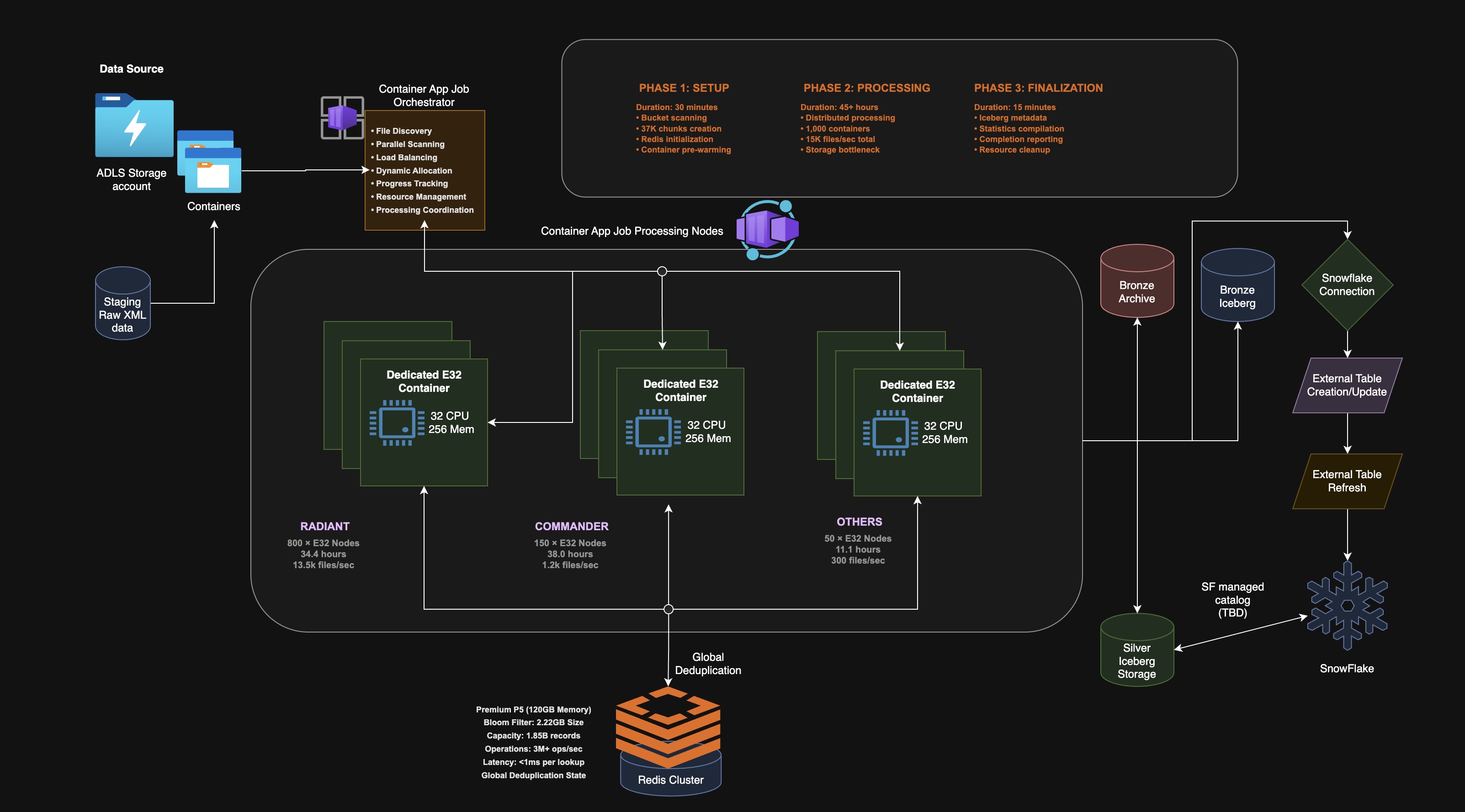Click the Processing Coordination bullet
The image size is (1465, 812).
pos(423,210)
